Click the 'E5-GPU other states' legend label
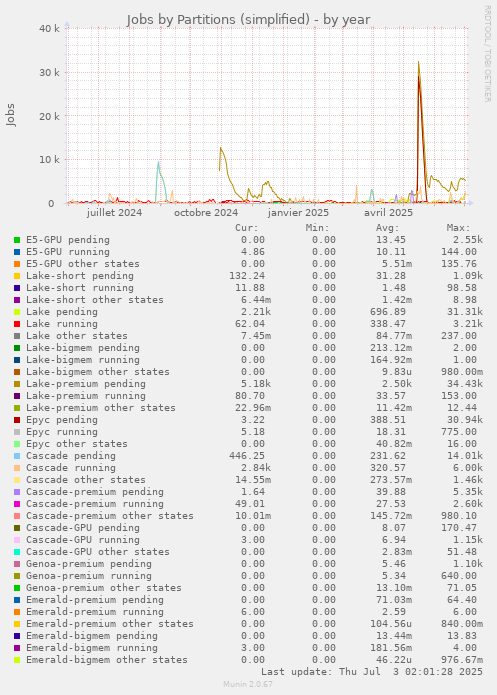The width and height of the screenshot is (497, 695). pyautogui.click(x=83, y=264)
